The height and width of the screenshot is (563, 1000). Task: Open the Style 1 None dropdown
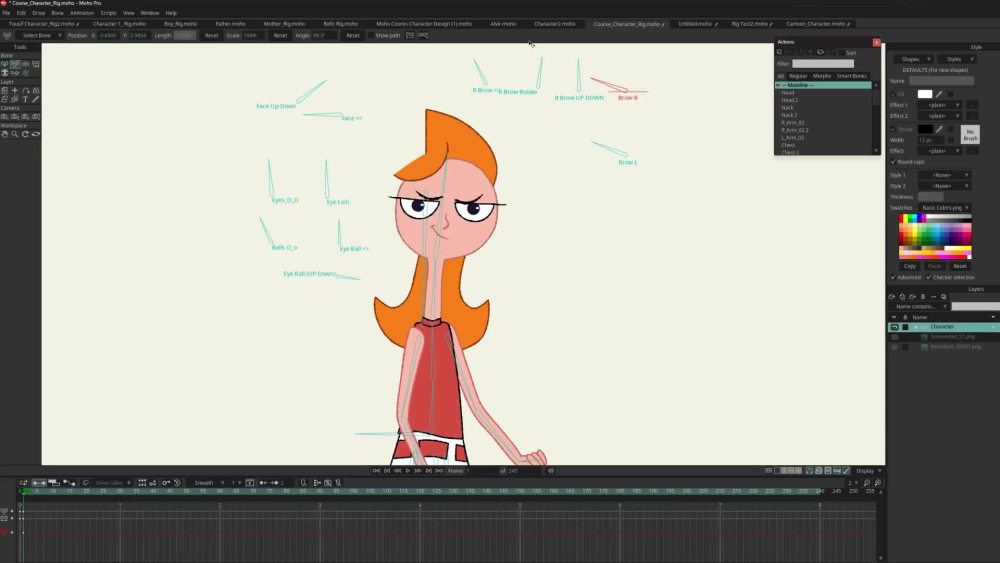[945, 175]
